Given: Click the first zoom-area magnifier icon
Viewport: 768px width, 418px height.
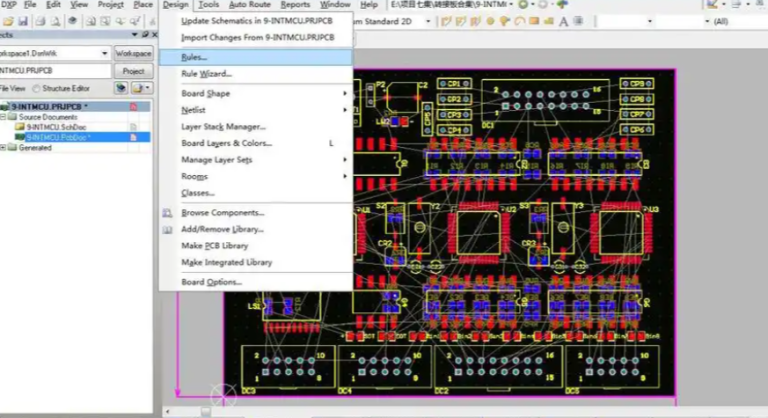Looking at the screenshot, I should (x=91, y=21).
